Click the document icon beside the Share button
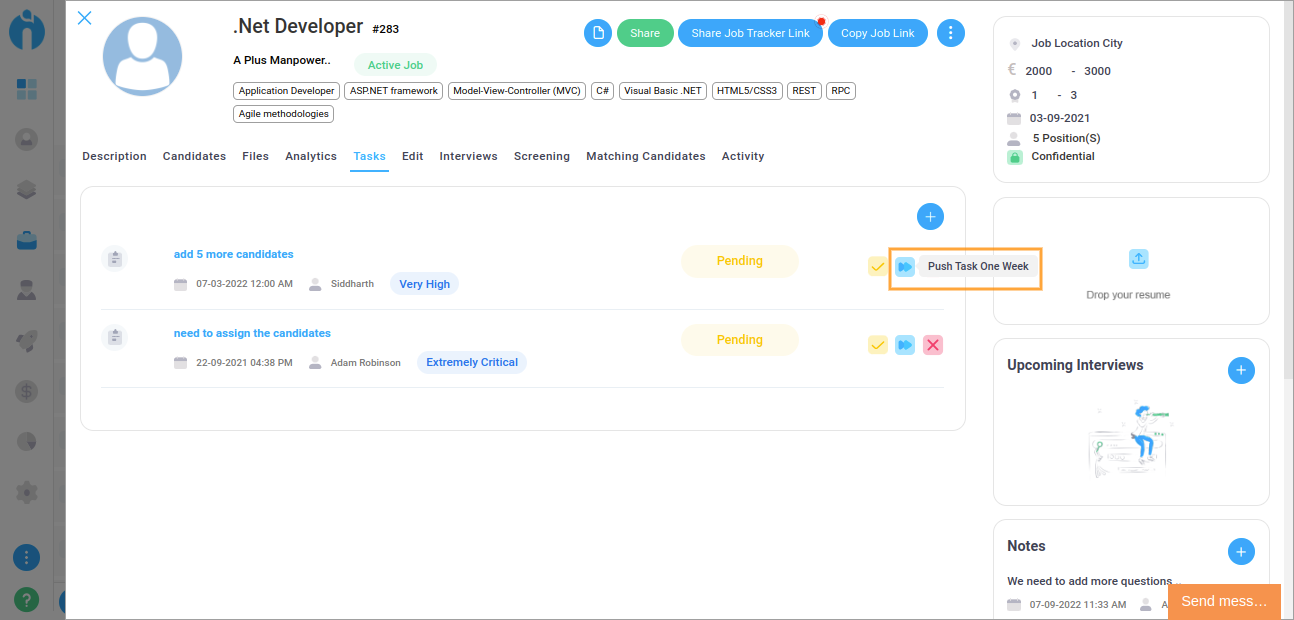The width and height of the screenshot is (1294, 620). (x=598, y=33)
